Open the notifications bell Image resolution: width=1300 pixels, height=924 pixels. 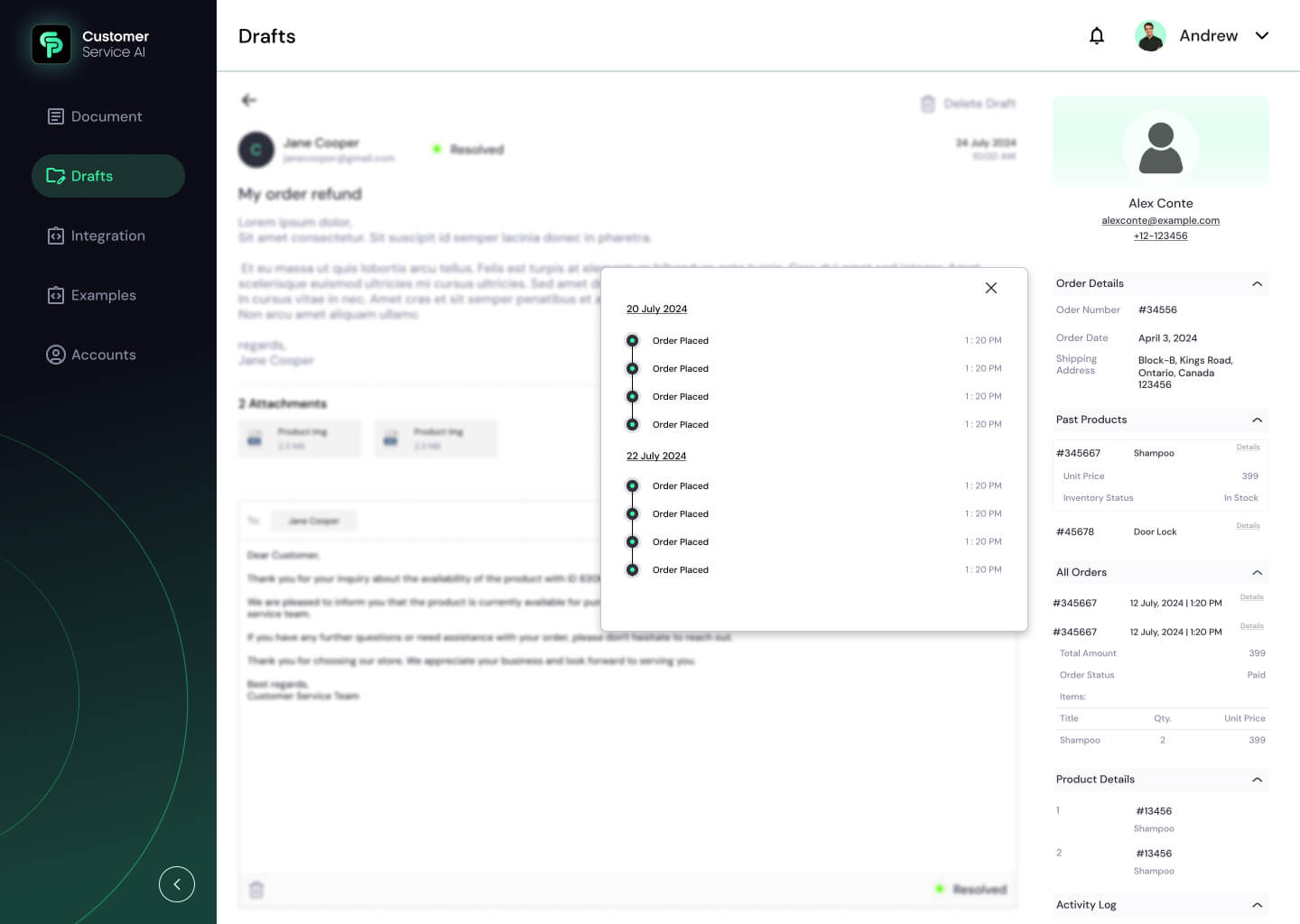tap(1097, 36)
